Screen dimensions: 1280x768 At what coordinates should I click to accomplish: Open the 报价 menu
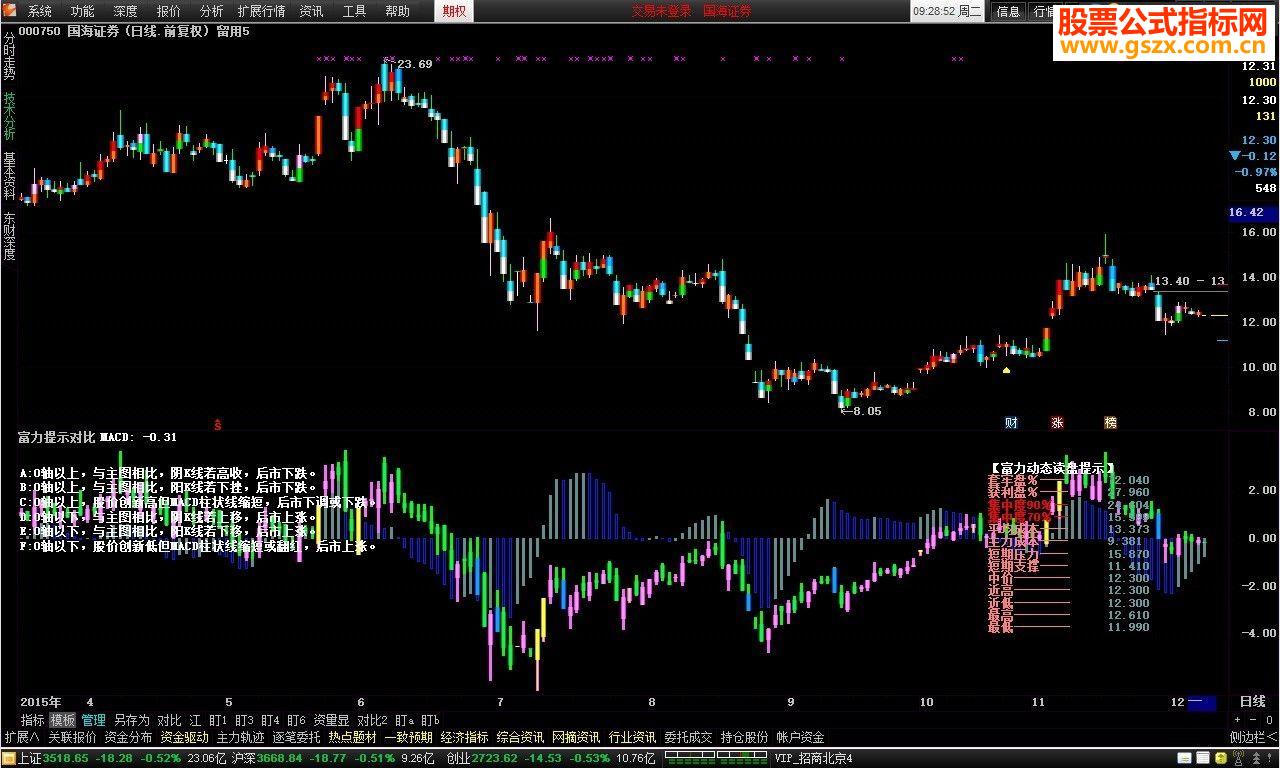169,11
